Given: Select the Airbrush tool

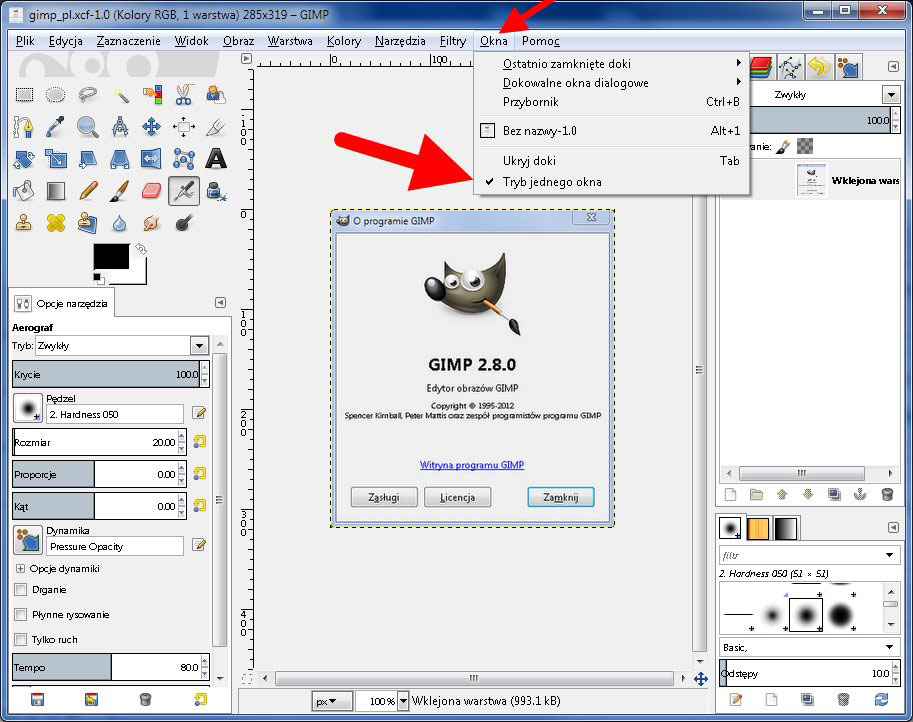Looking at the screenshot, I should 184,190.
